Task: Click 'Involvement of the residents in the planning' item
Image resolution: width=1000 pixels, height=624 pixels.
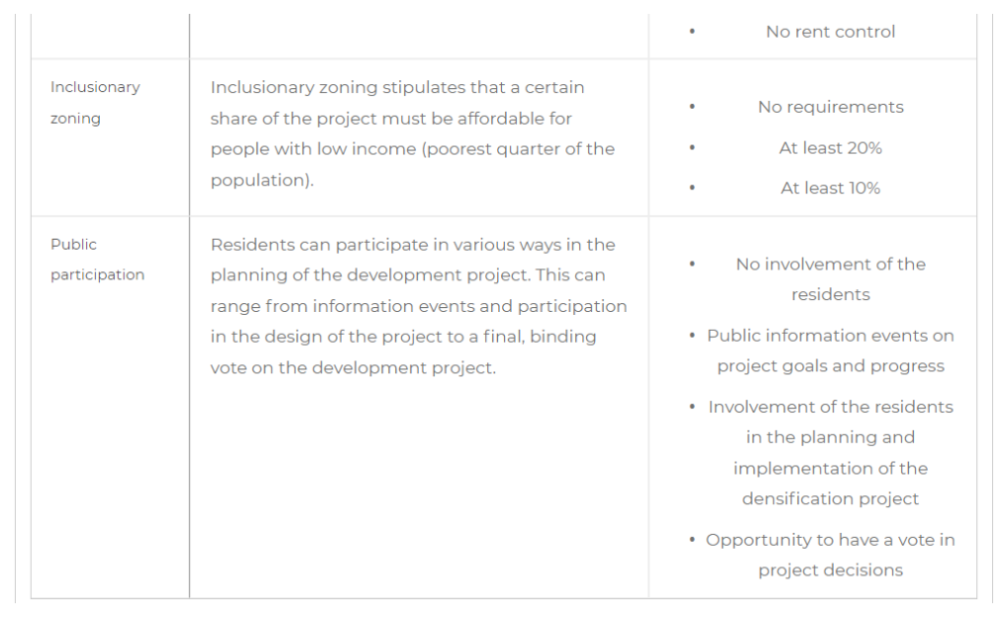Action: pos(830,452)
